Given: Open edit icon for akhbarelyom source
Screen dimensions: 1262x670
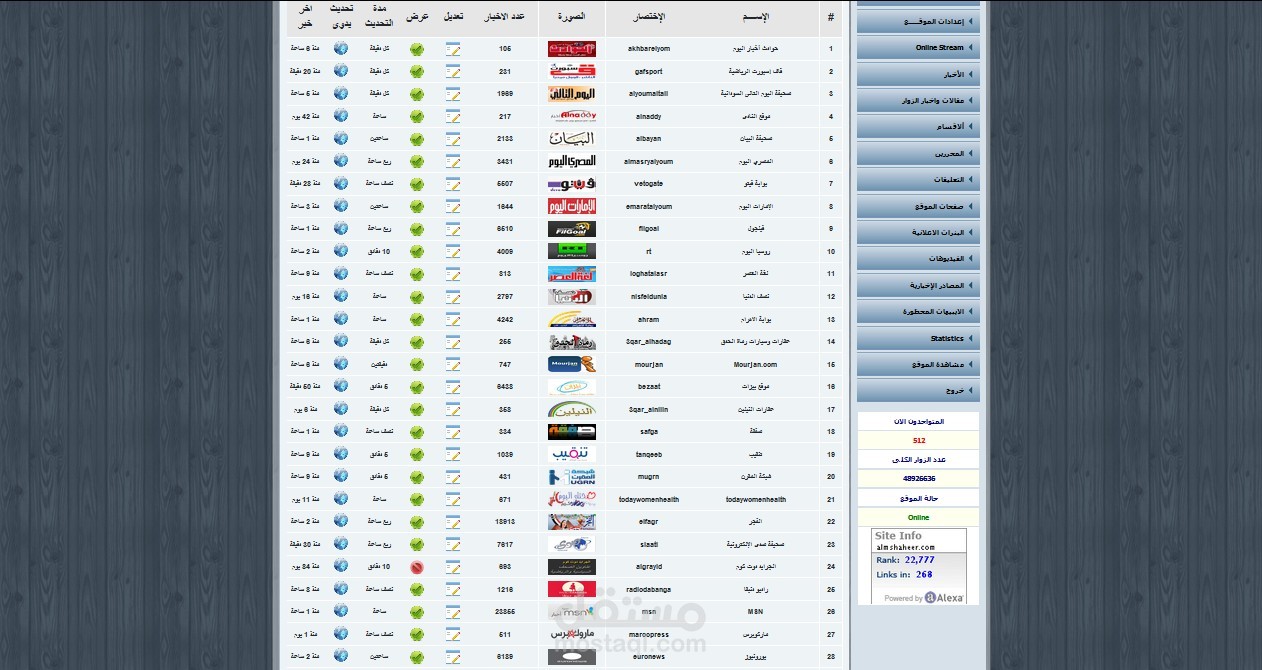Looking at the screenshot, I should coord(453,48).
